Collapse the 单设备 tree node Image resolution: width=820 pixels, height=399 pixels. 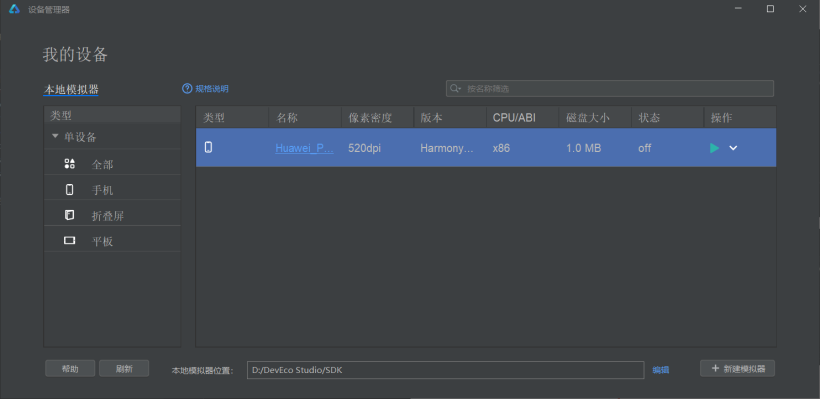click(x=55, y=137)
